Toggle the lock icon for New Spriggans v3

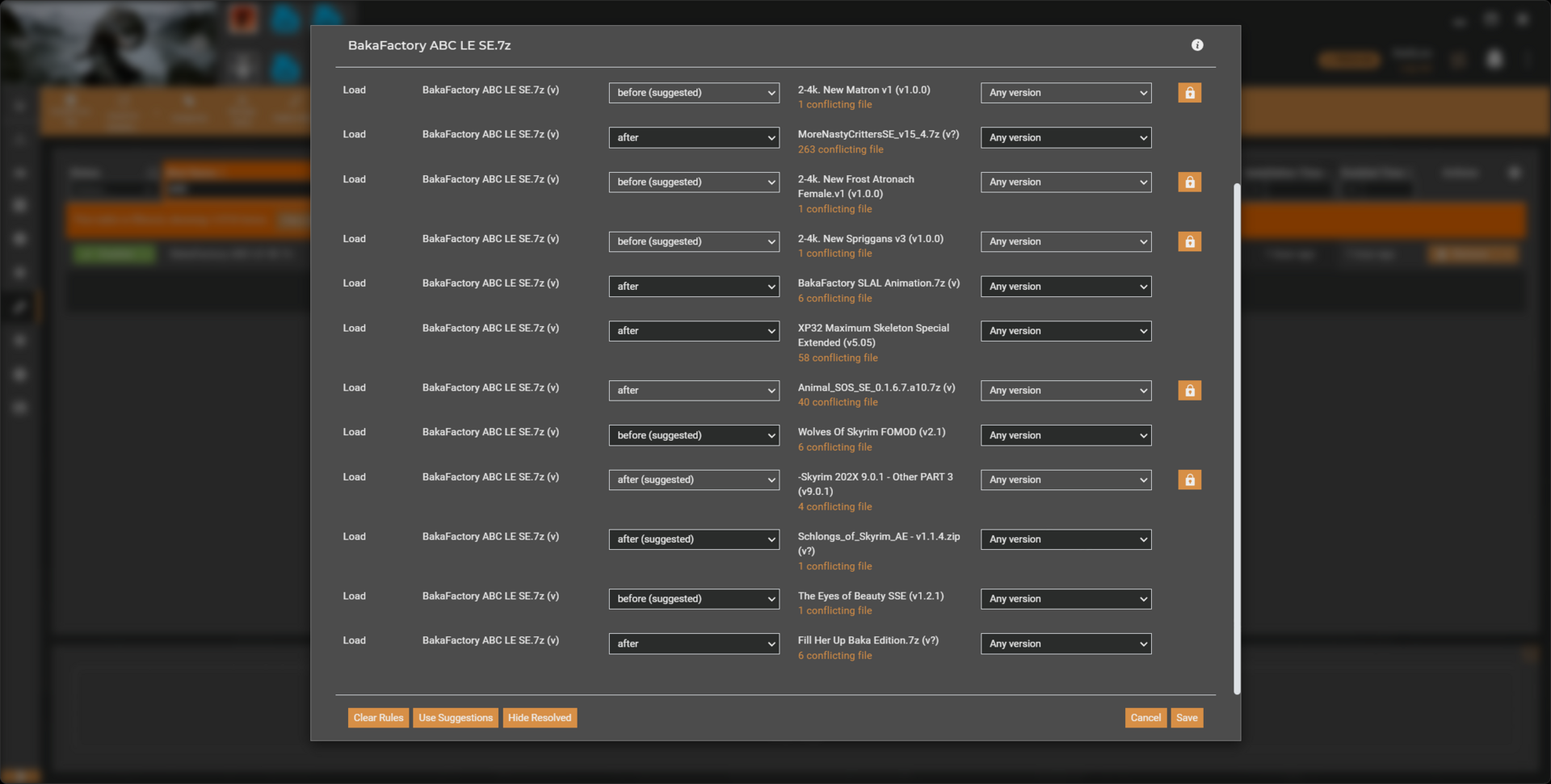point(1189,241)
